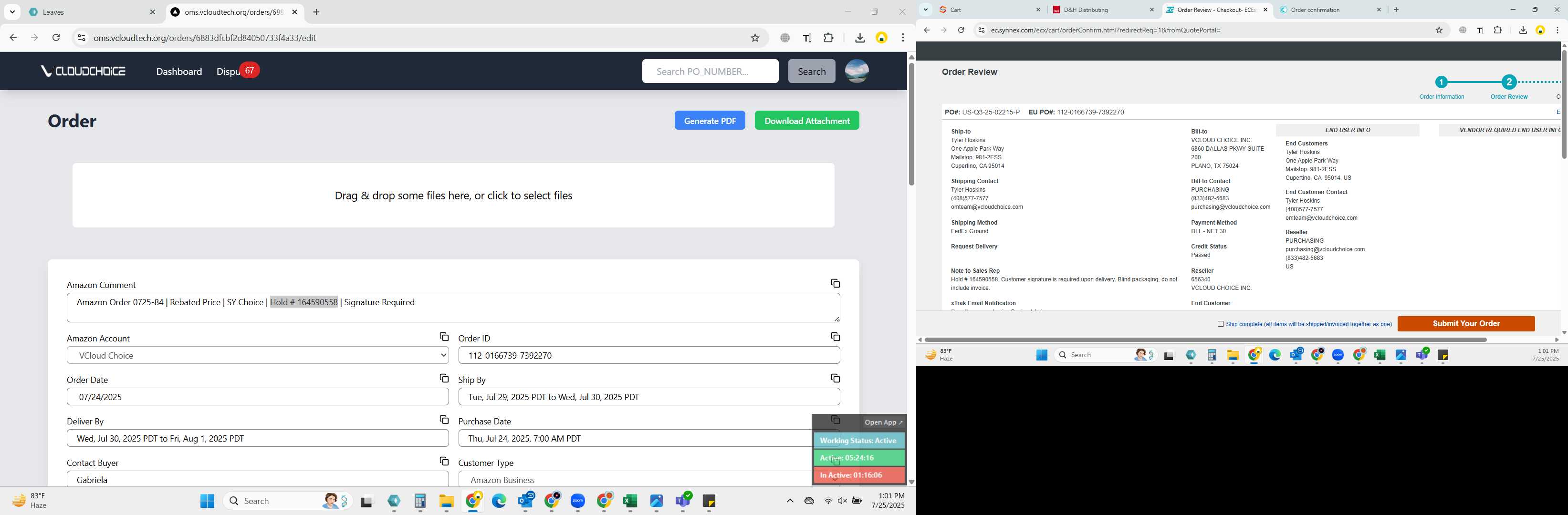The width and height of the screenshot is (1568, 515).
Task: Reload the Synnex Order Review page
Action: click(x=961, y=31)
